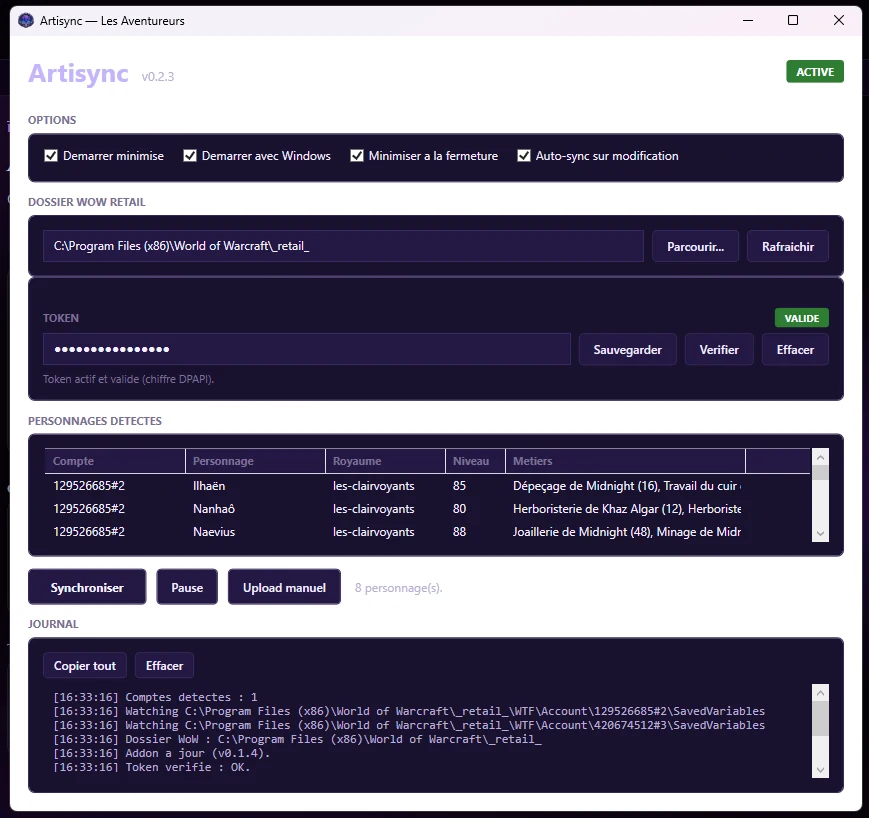
Task: Focus the masked token input field
Action: [x=306, y=349]
